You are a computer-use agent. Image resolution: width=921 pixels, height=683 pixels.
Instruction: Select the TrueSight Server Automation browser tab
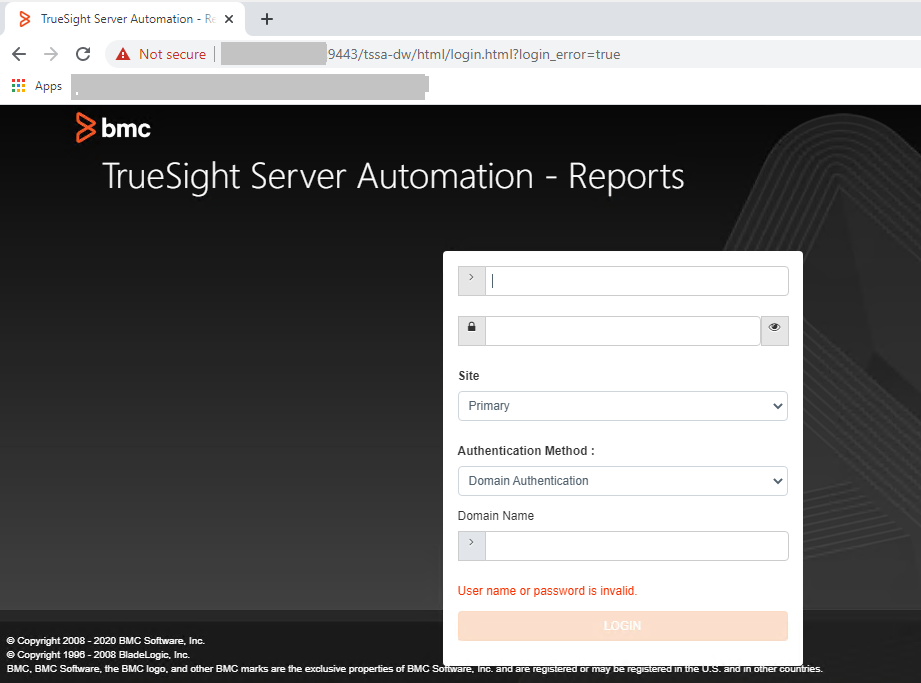(x=120, y=18)
